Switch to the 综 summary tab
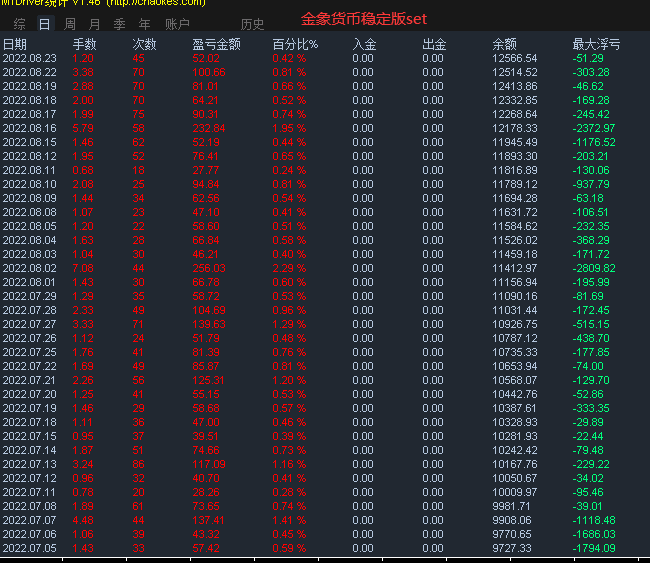This screenshot has height=563, width=650. coord(19,24)
